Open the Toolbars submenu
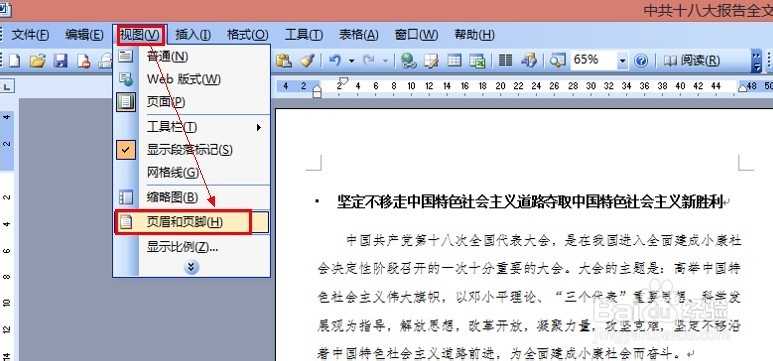 click(x=204, y=127)
